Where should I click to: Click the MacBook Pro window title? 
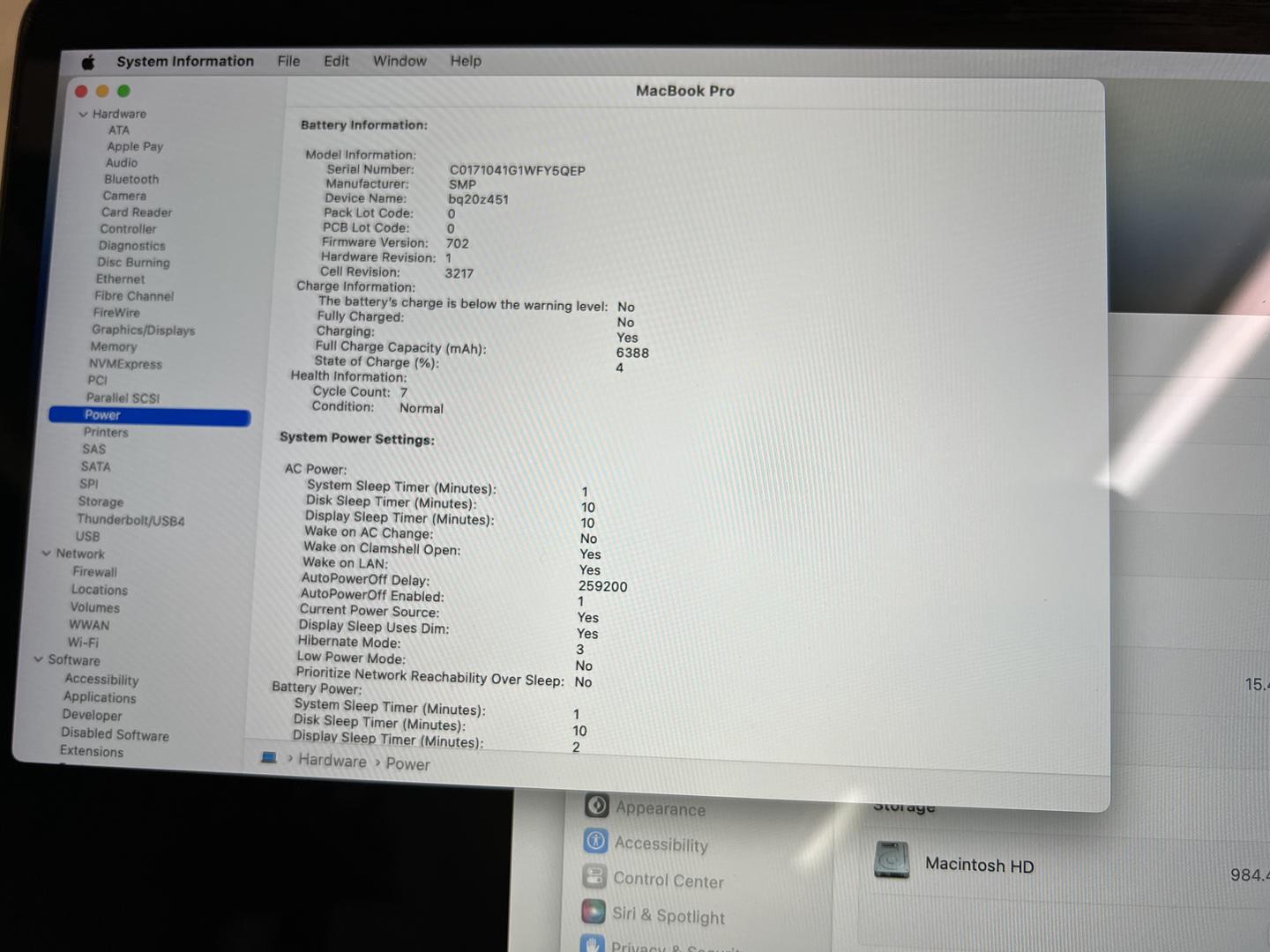(685, 91)
